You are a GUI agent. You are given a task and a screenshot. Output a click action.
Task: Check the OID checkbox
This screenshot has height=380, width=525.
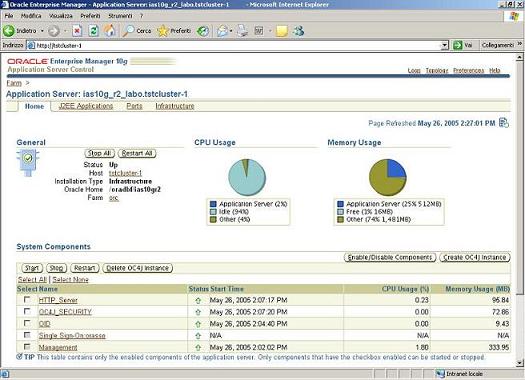(x=27, y=323)
